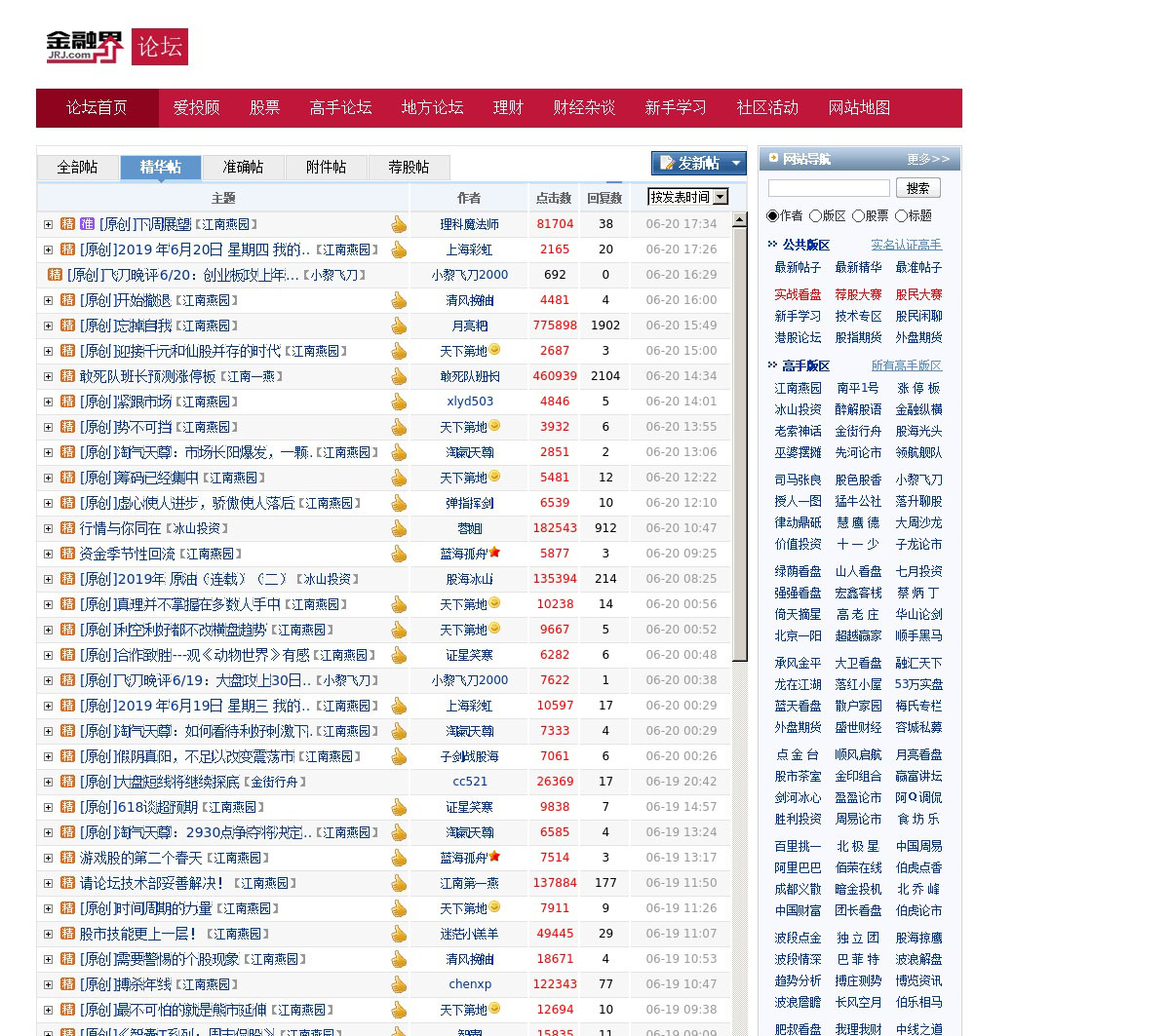Click the JRJ 金融界 logo

(x=86, y=46)
